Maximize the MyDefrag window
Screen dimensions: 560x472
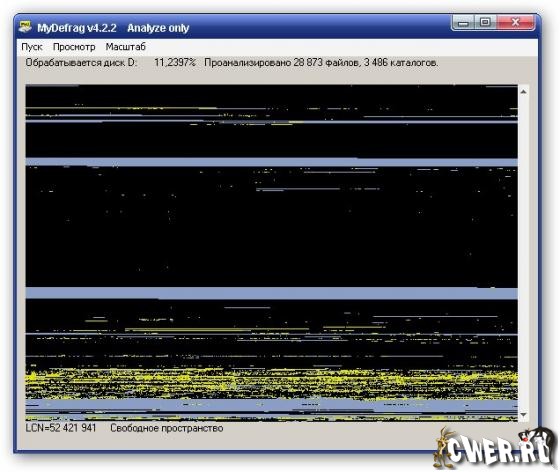click(x=485, y=22)
